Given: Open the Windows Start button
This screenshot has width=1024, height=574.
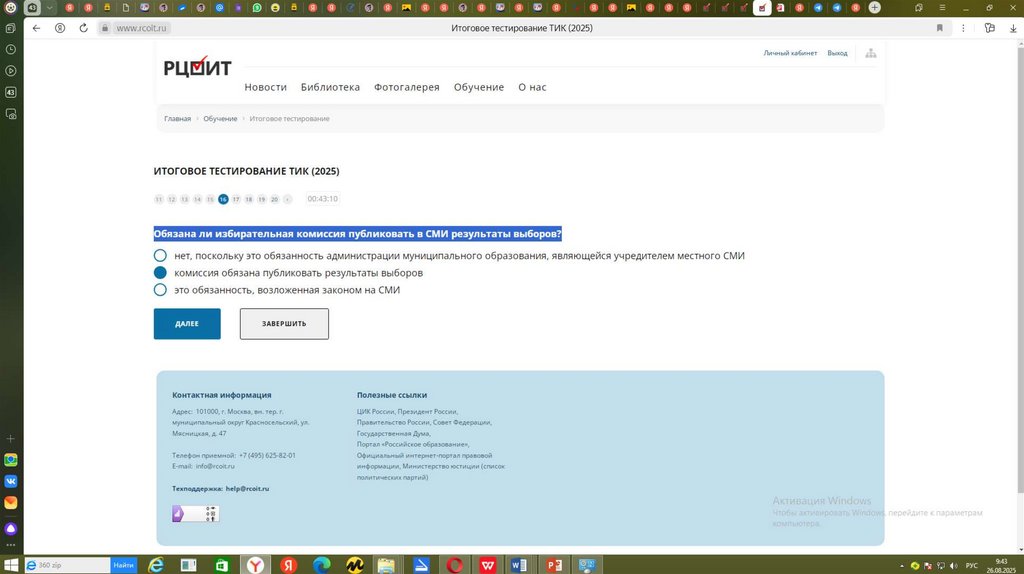Looking at the screenshot, I should click(x=11, y=565).
